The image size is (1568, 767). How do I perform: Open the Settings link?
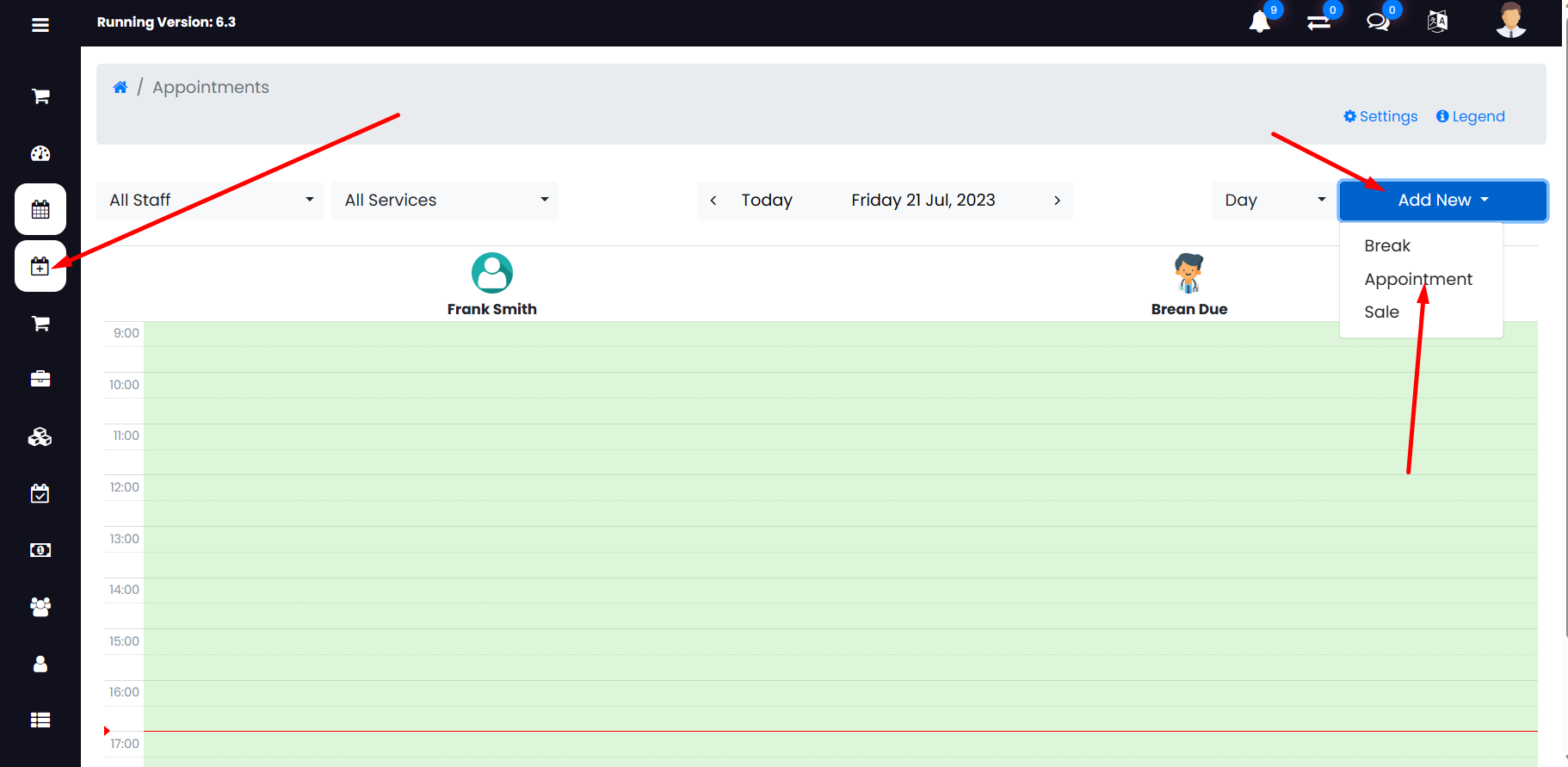(x=1380, y=117)
